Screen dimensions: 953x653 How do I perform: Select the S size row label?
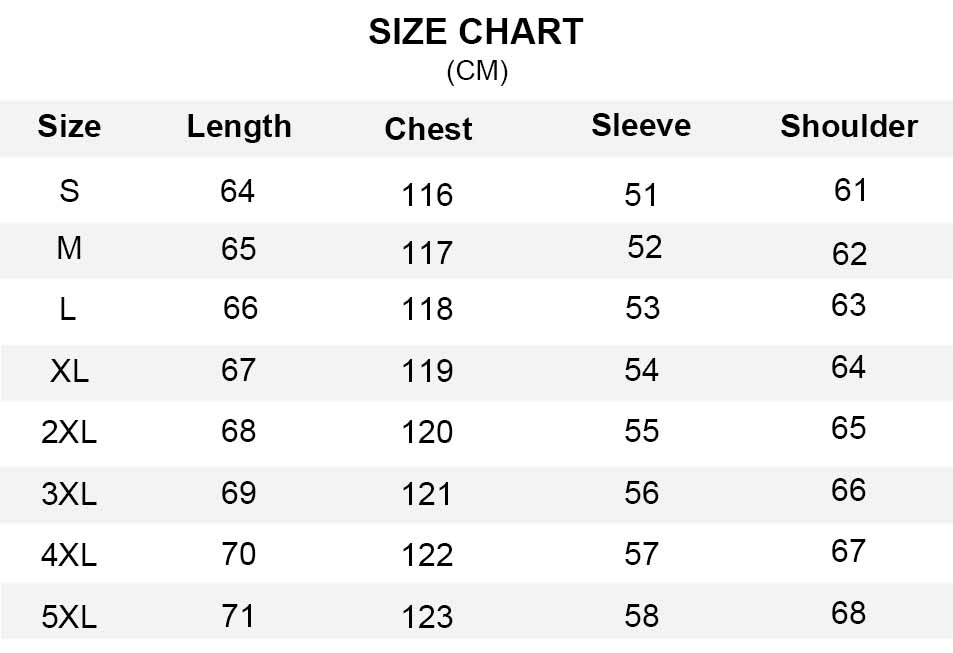pyautogui.click(x=69, y=190)
